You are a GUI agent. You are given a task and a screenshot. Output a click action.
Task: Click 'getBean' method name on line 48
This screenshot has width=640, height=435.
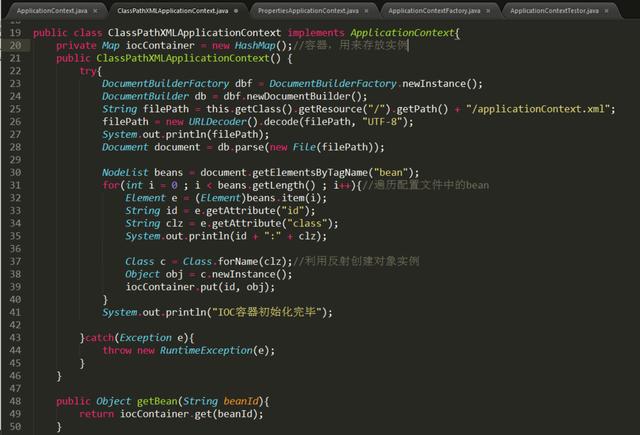[x=157, y=401]
